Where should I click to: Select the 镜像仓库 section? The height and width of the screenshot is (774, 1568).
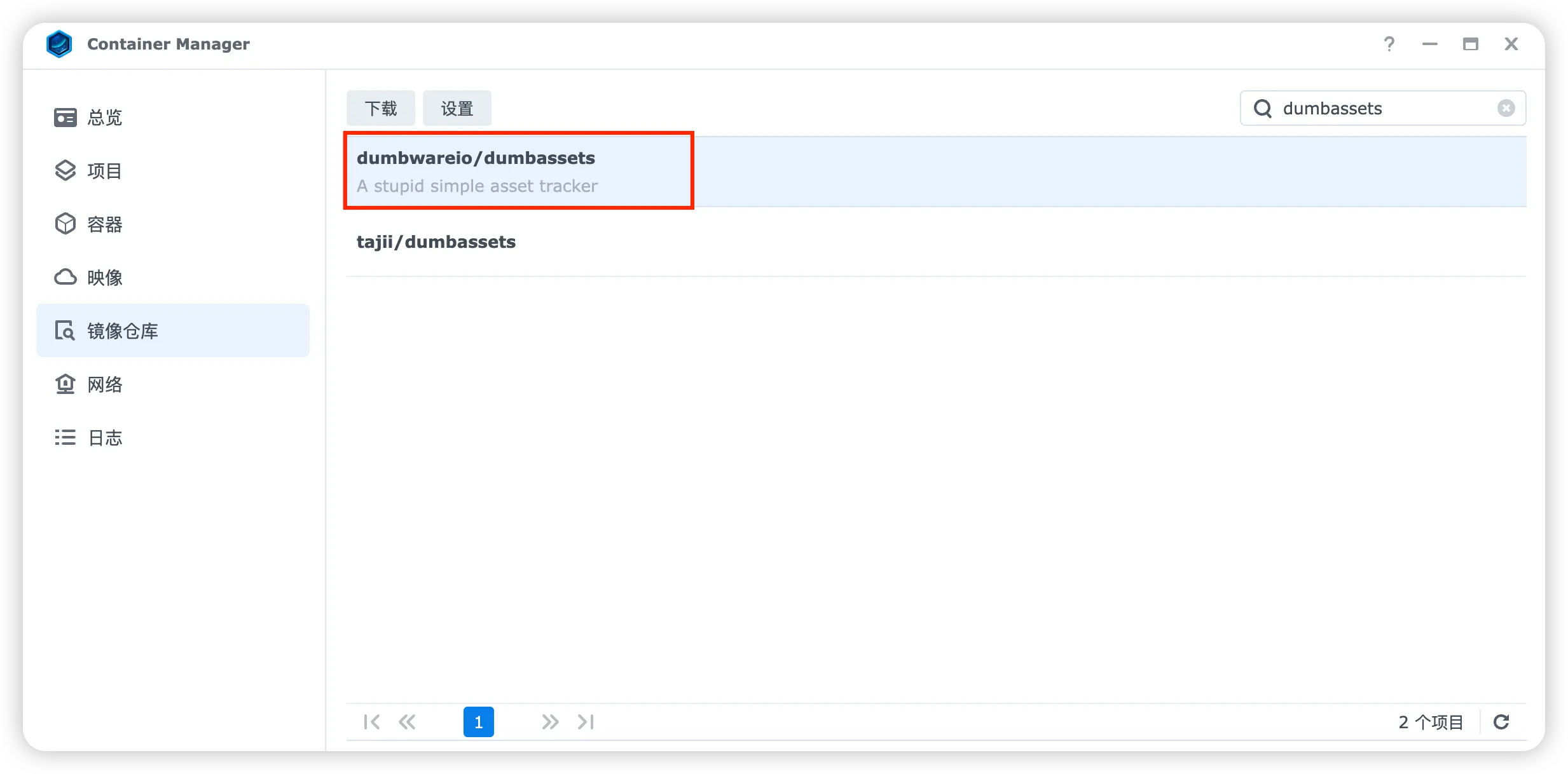pos(173,331)
